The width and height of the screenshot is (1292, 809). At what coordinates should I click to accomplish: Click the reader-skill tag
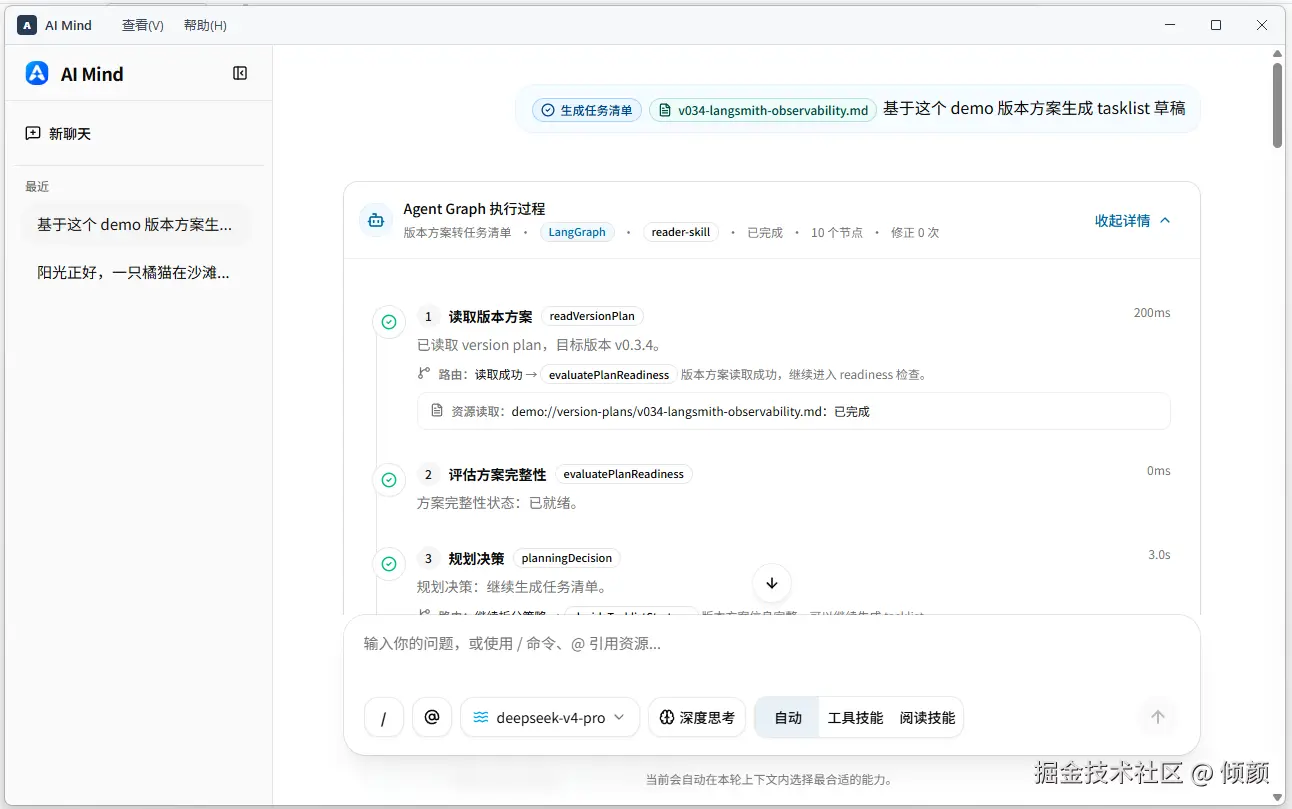(x=681, y=232)
